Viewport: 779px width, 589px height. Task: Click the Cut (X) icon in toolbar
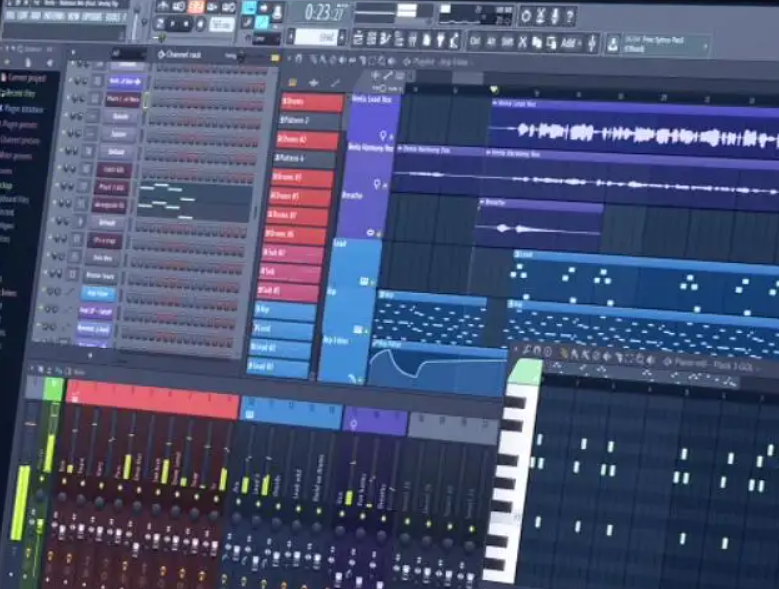(x=522, y=43)
